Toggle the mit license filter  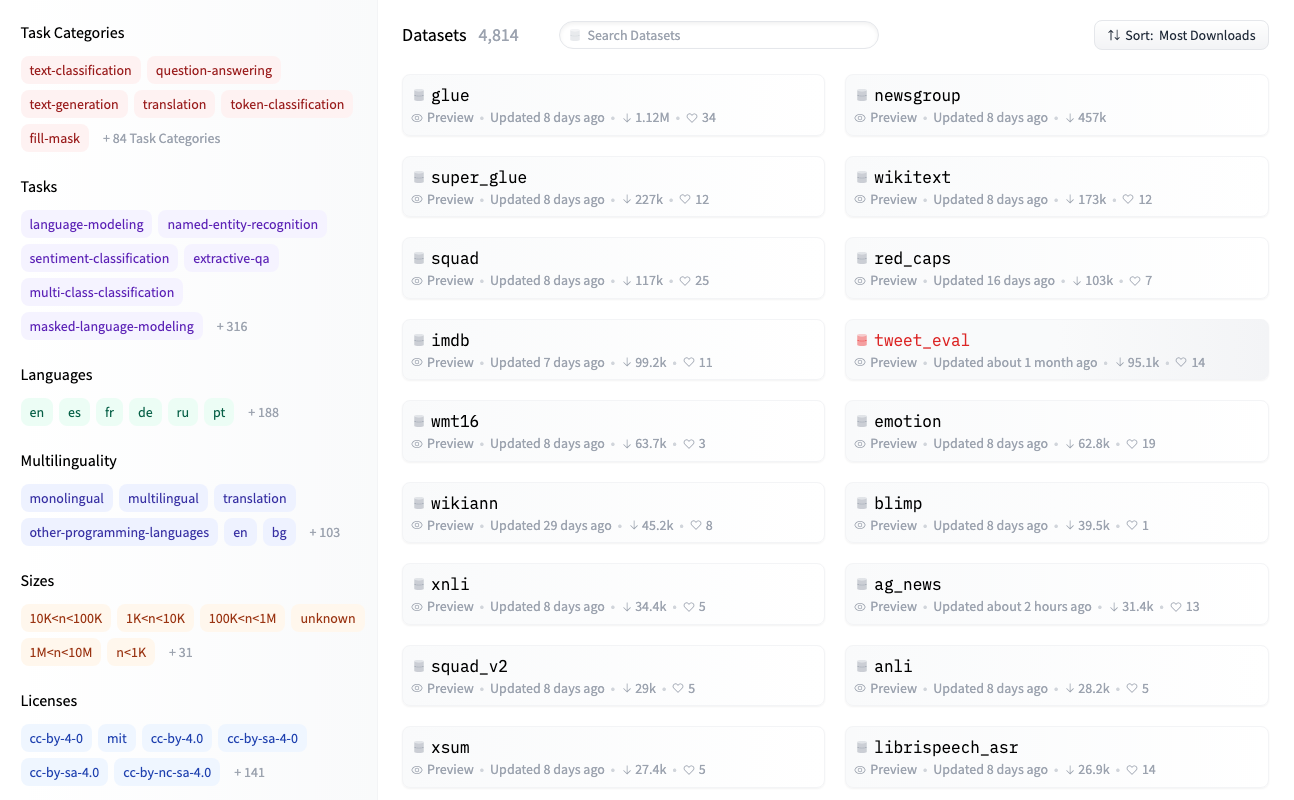(117, 738)
